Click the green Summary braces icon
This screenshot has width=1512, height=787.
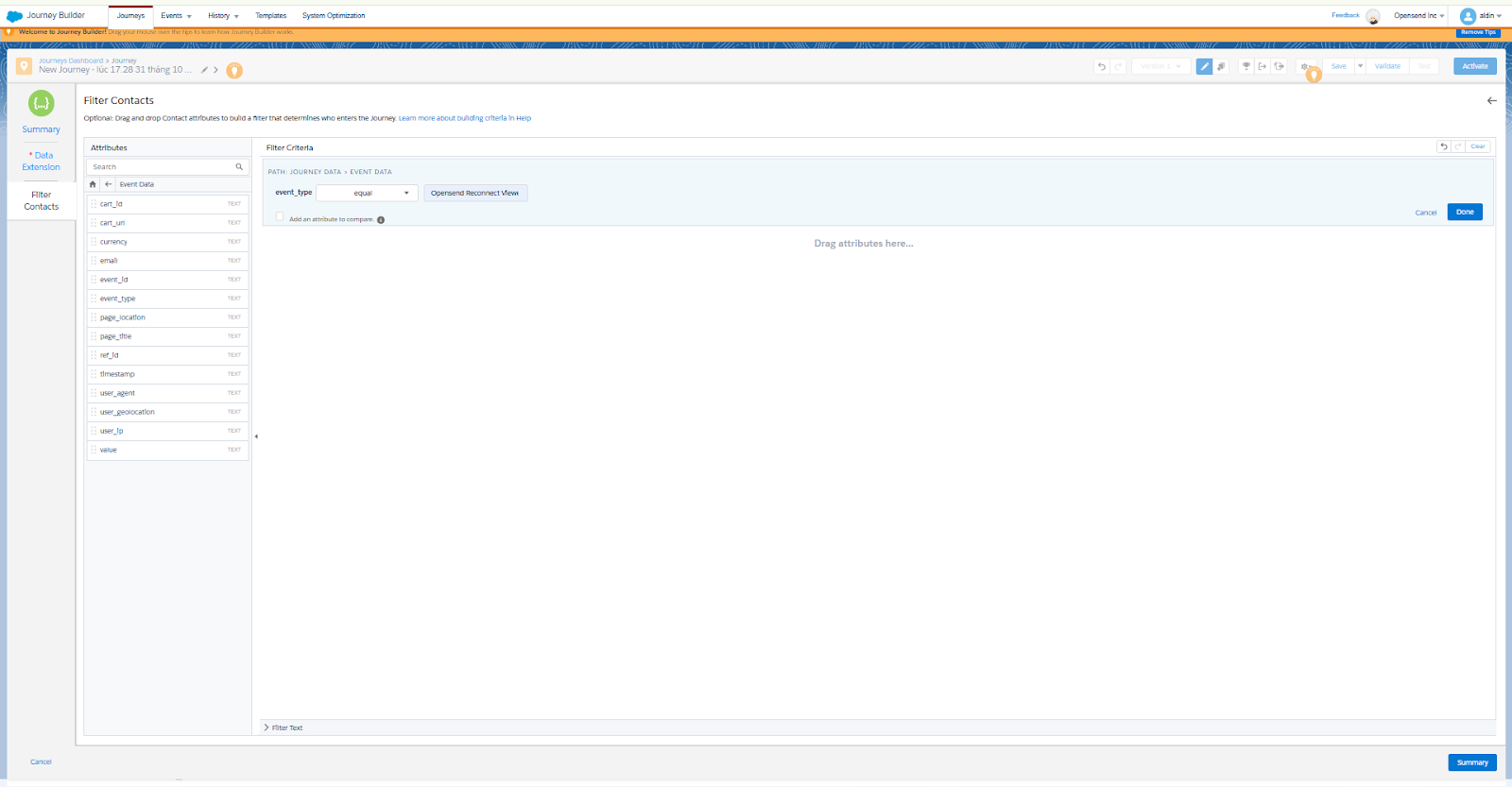[41, 103]
